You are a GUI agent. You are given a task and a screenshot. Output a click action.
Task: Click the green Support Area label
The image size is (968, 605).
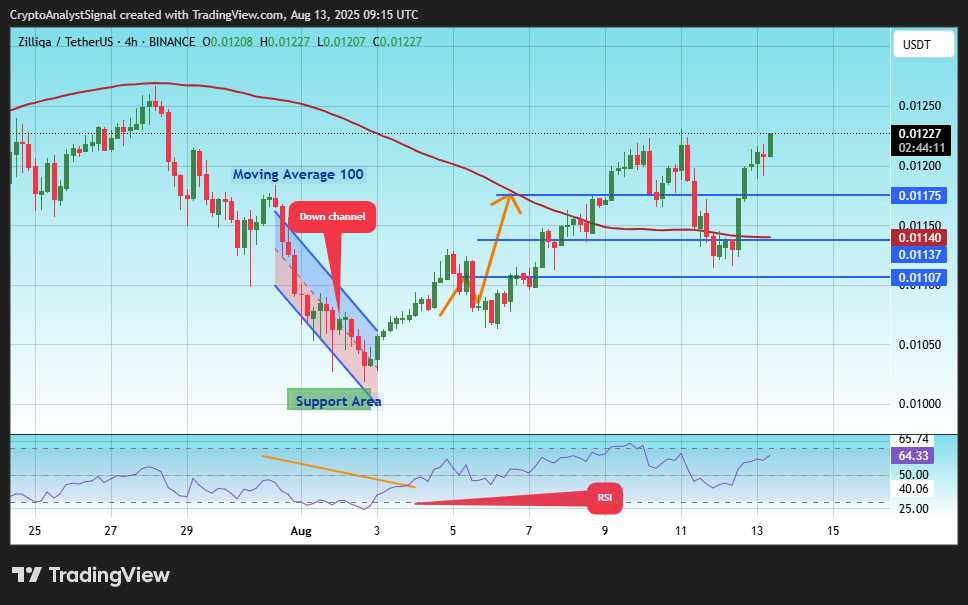click(x=335, y=401)
